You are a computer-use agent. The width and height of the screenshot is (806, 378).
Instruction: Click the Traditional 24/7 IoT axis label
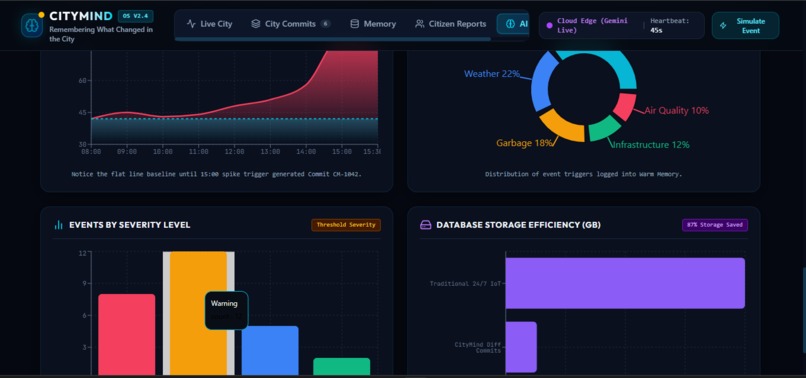pos(465,283)
